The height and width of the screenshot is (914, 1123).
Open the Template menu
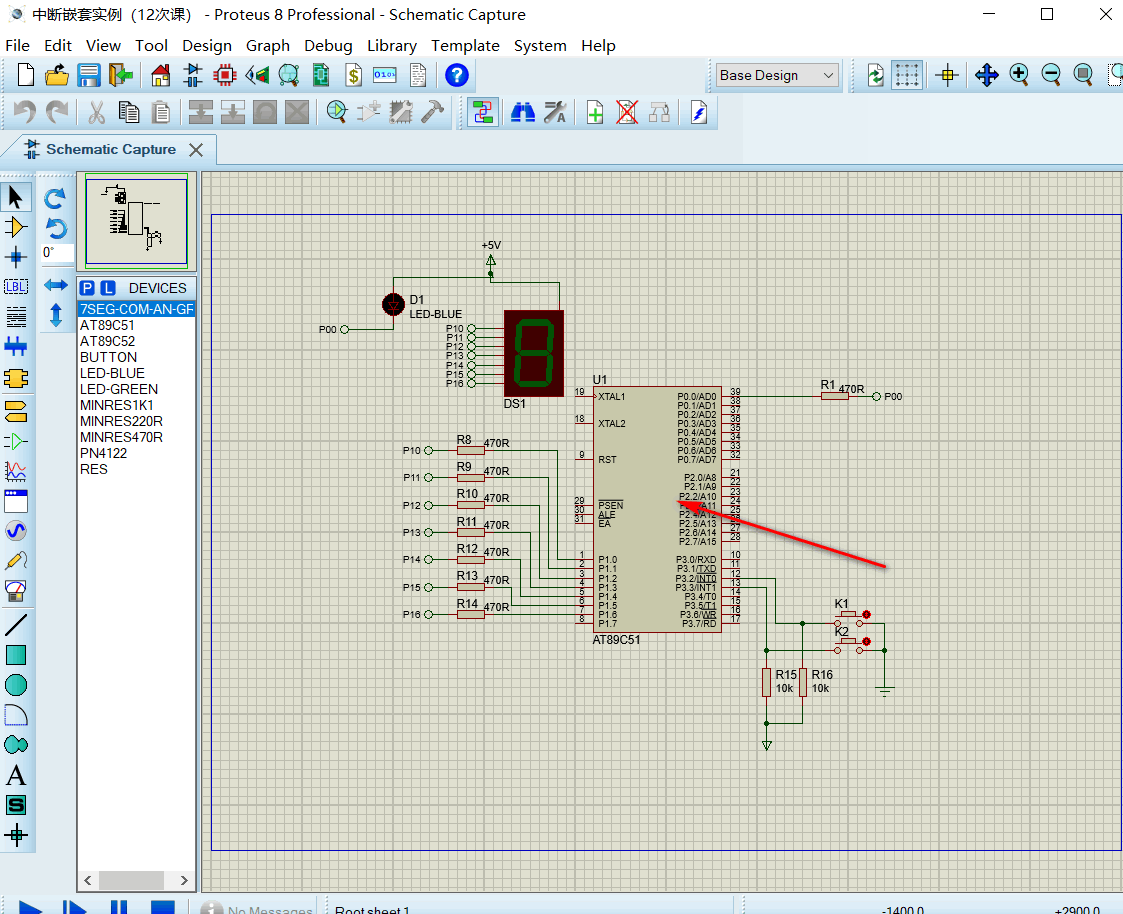[x=465, y=46]
